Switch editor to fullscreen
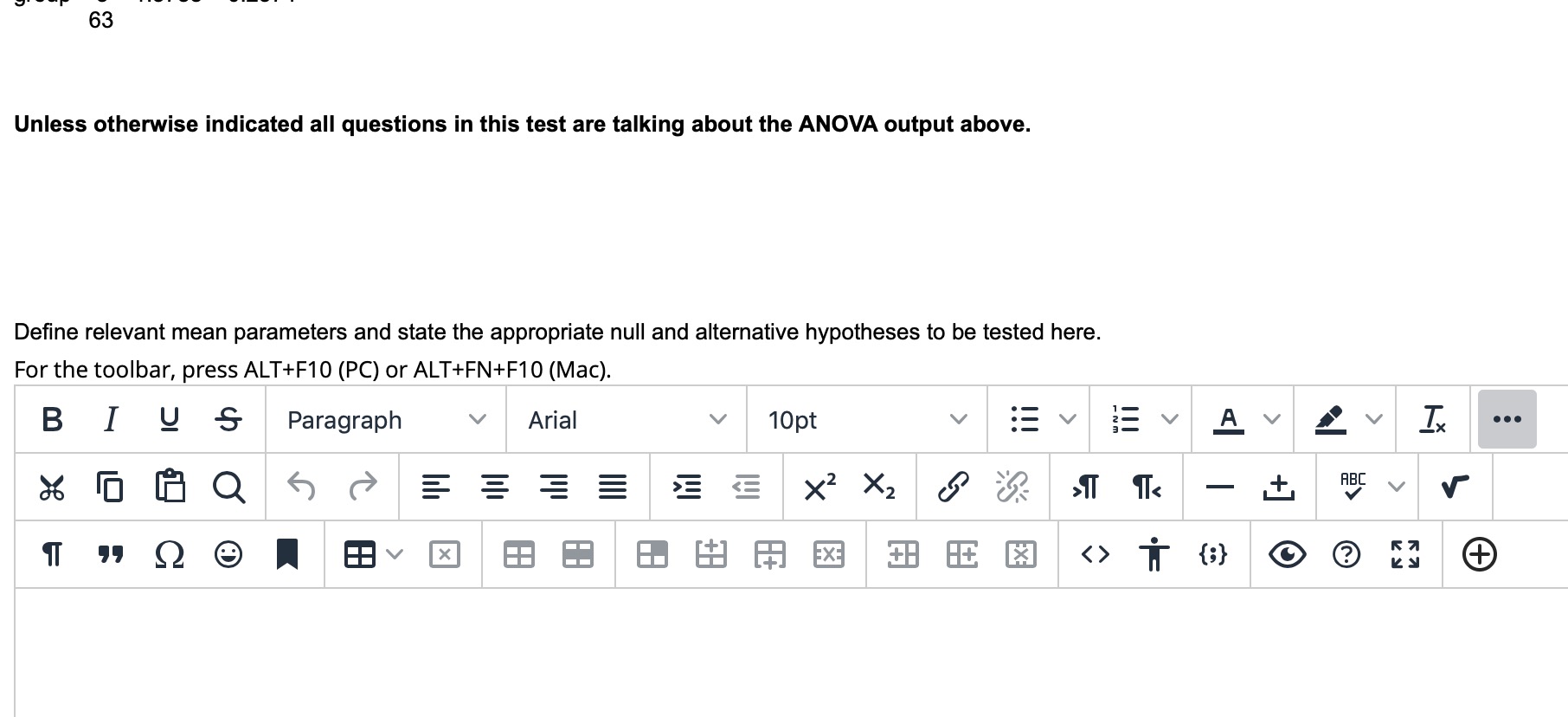The width and height of the screenshot is (1568, 717). 1405,554
